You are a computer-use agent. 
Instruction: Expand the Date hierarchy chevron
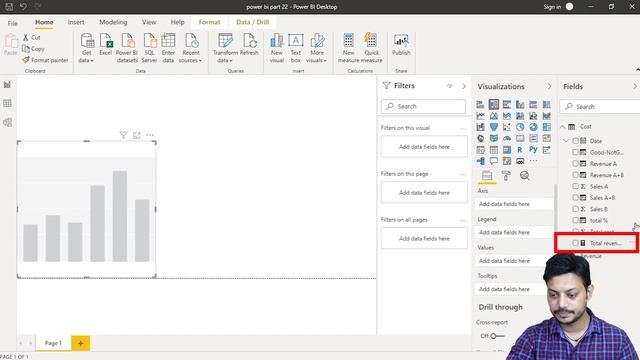(566, 141)
